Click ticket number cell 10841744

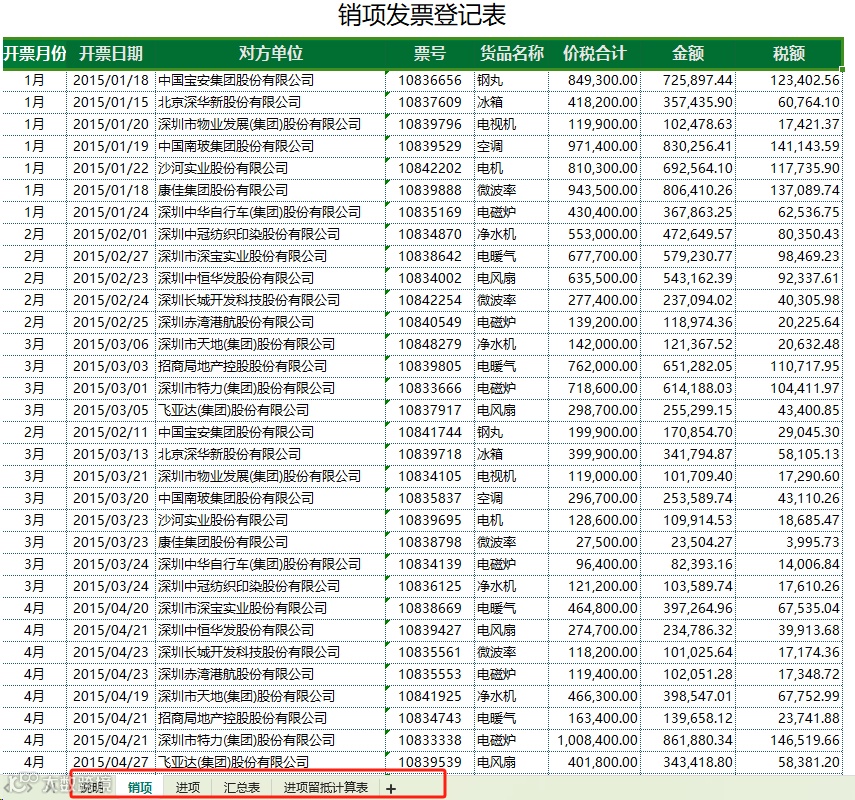[x=430, y=432]
